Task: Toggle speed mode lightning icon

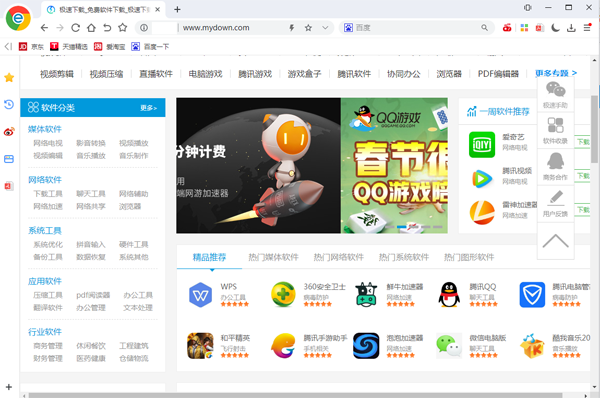Action: [x=292, y=28]
